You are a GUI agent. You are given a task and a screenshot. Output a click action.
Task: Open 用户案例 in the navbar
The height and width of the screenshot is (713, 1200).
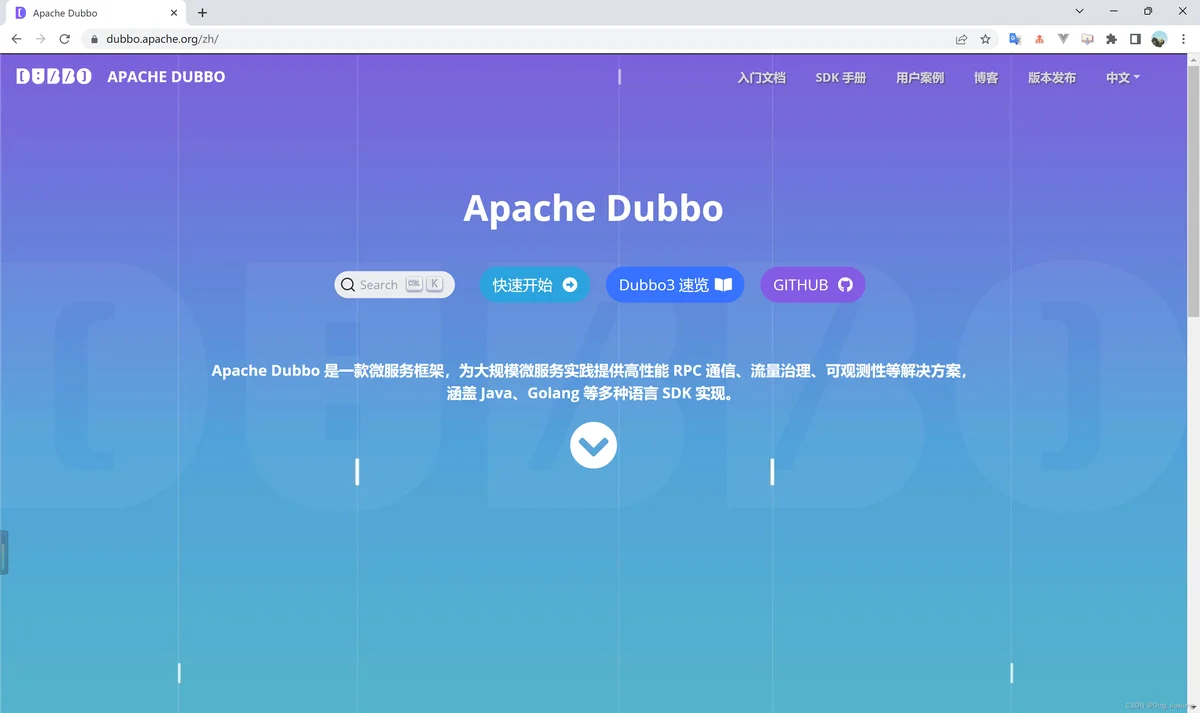920,77
